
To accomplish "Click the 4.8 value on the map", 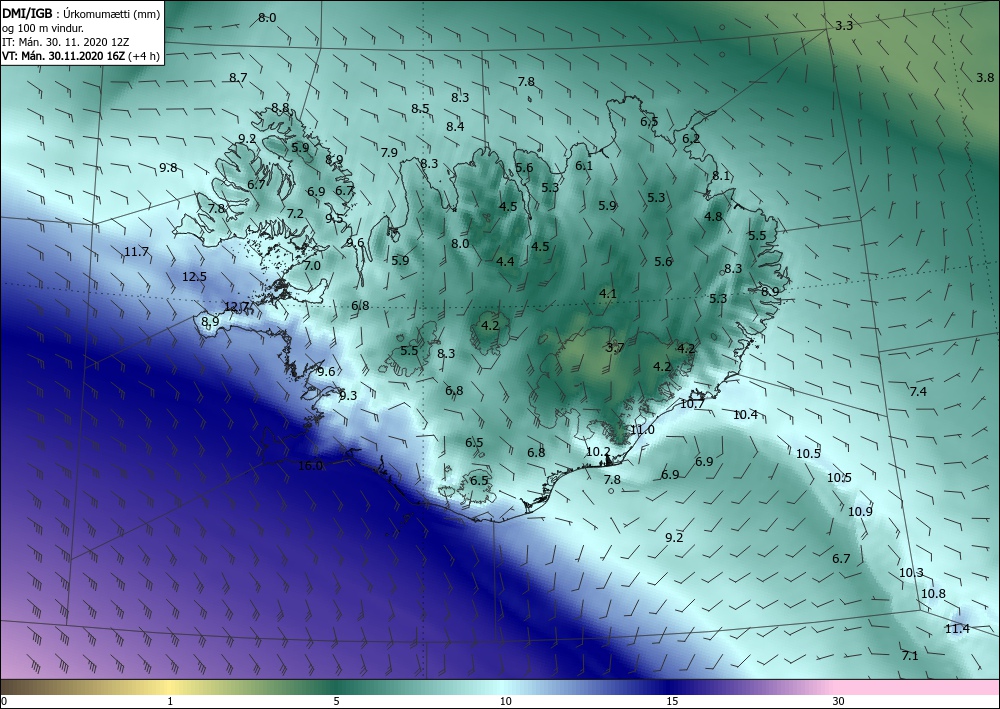I will (713, 217).
